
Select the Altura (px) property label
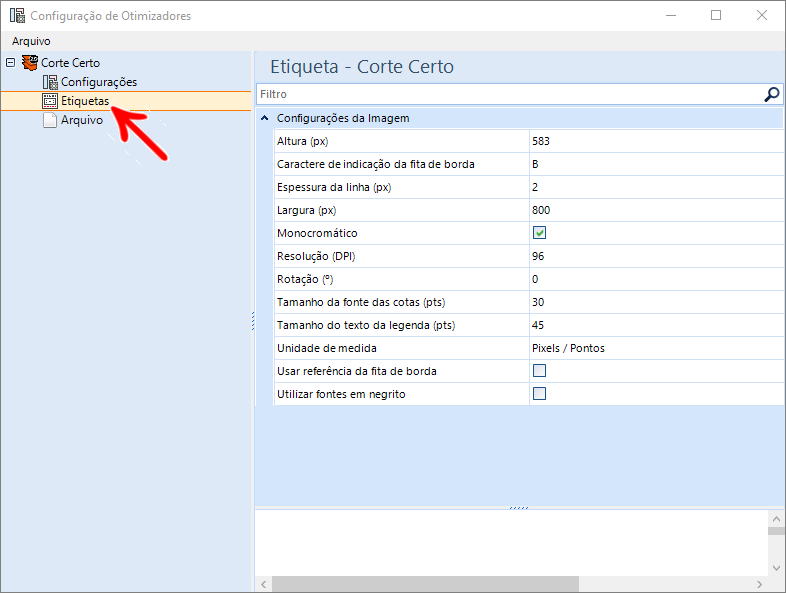coord(302,141)
